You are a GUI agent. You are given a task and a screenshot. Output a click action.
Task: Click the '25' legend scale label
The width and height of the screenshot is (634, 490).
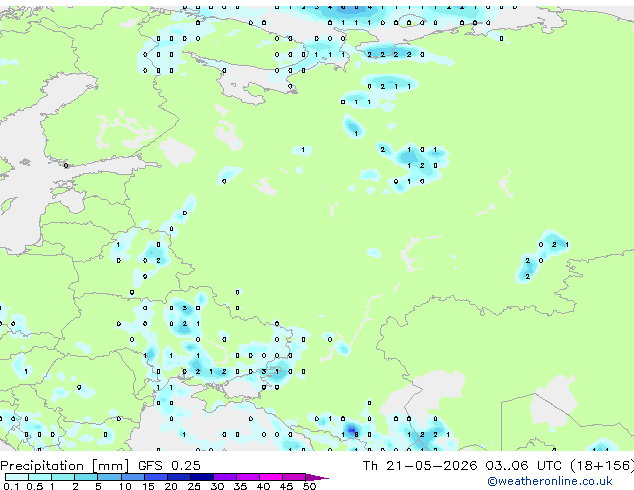pyautogui.click(x=194, y=486)
